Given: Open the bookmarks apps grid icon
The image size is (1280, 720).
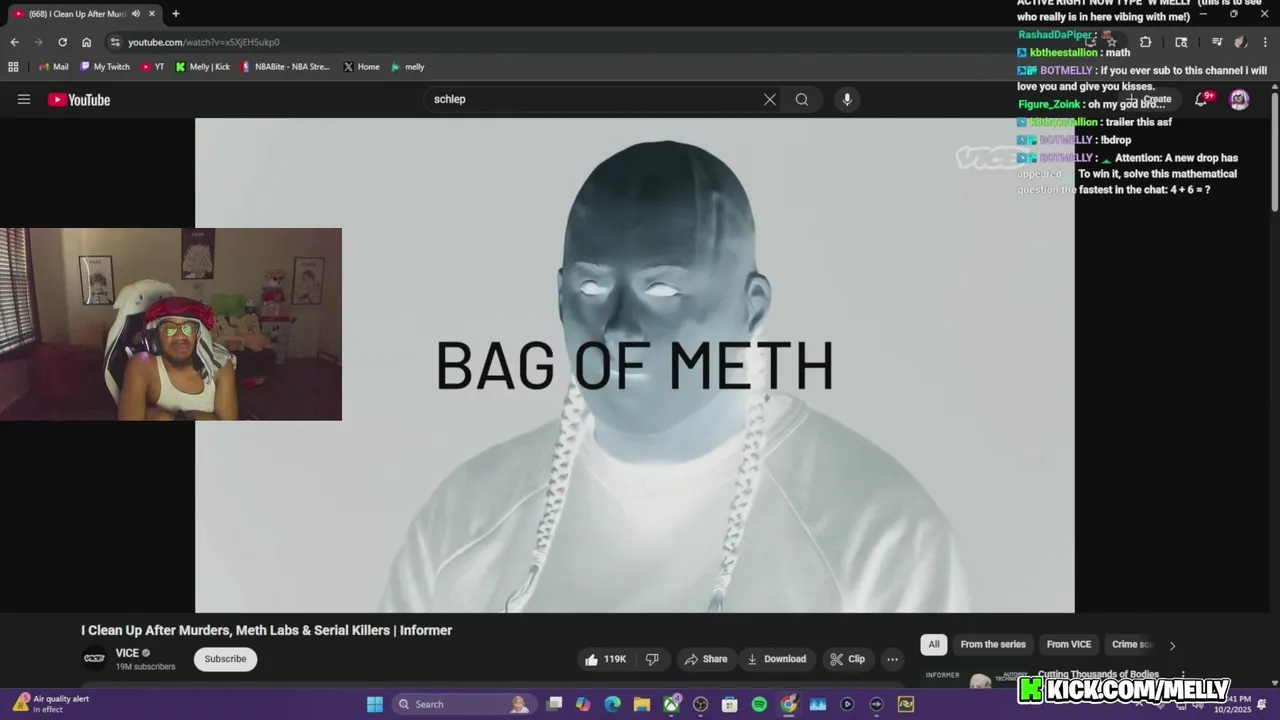Looking at the screenshot, I should point(13,67).
